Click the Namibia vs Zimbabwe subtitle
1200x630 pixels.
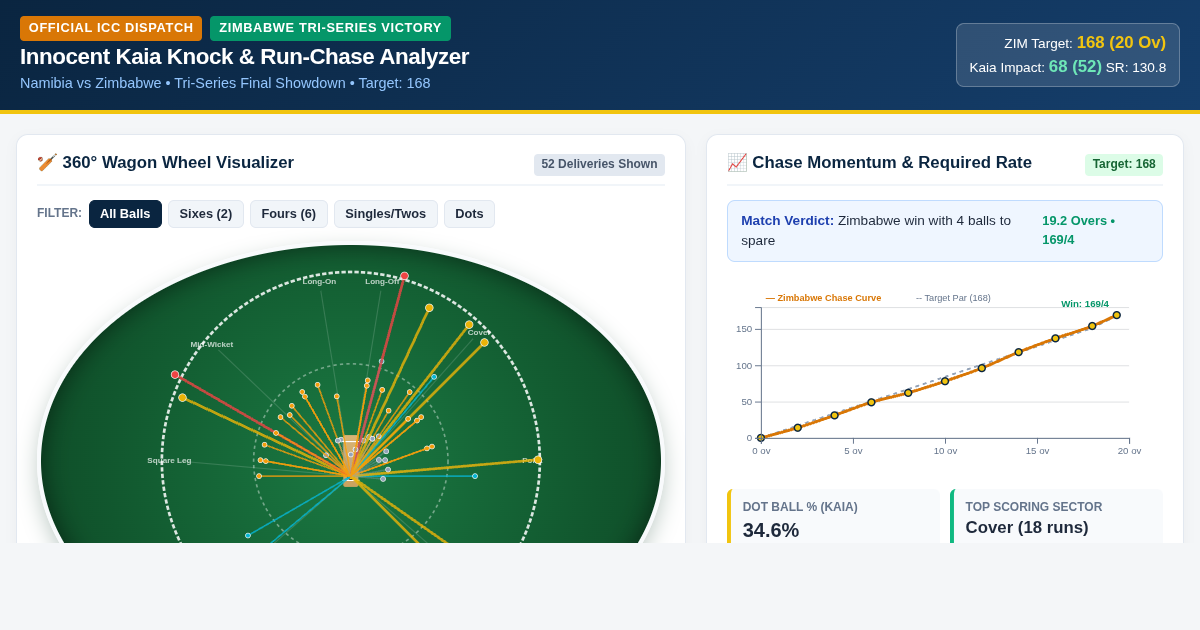pos(225,83)
